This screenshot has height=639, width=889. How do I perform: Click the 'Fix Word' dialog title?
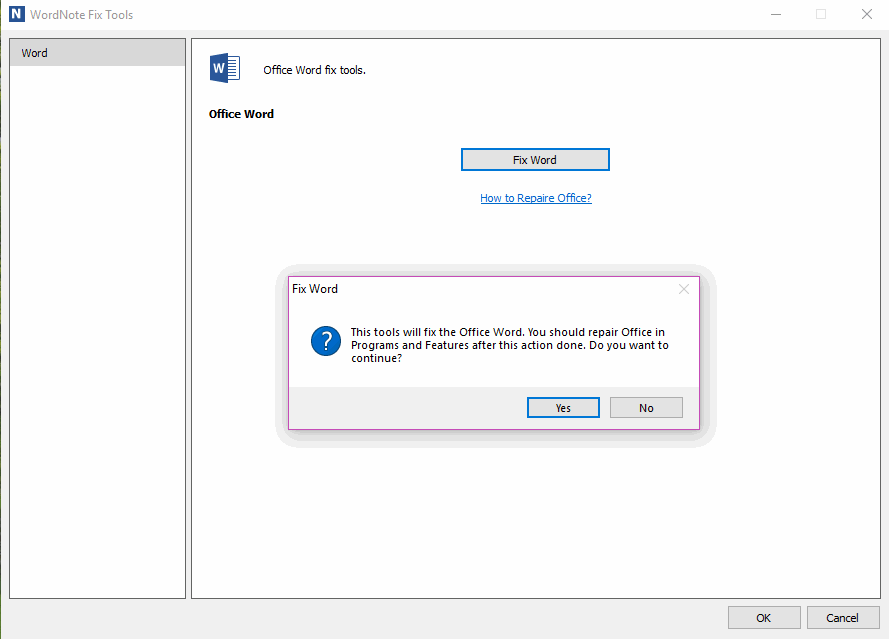[x=315, y=289]
